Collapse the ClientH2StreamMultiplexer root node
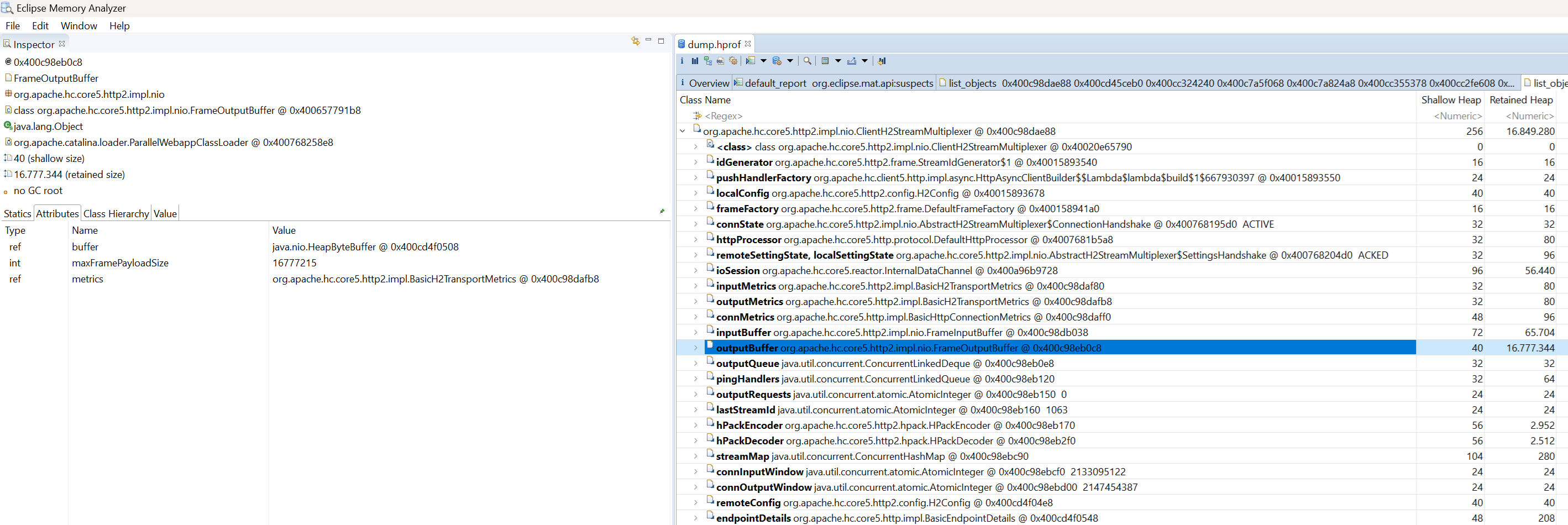 pyautogui.click(x=683, y=131)
